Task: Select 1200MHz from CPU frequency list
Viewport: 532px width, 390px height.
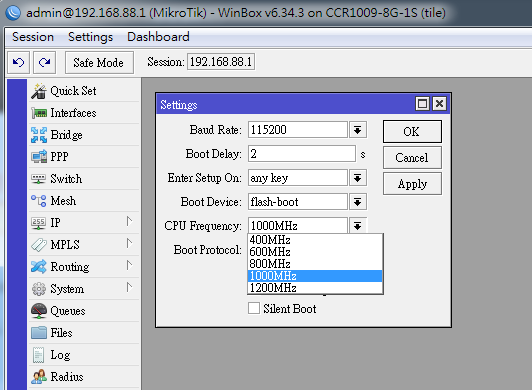Action: (315, 288)
